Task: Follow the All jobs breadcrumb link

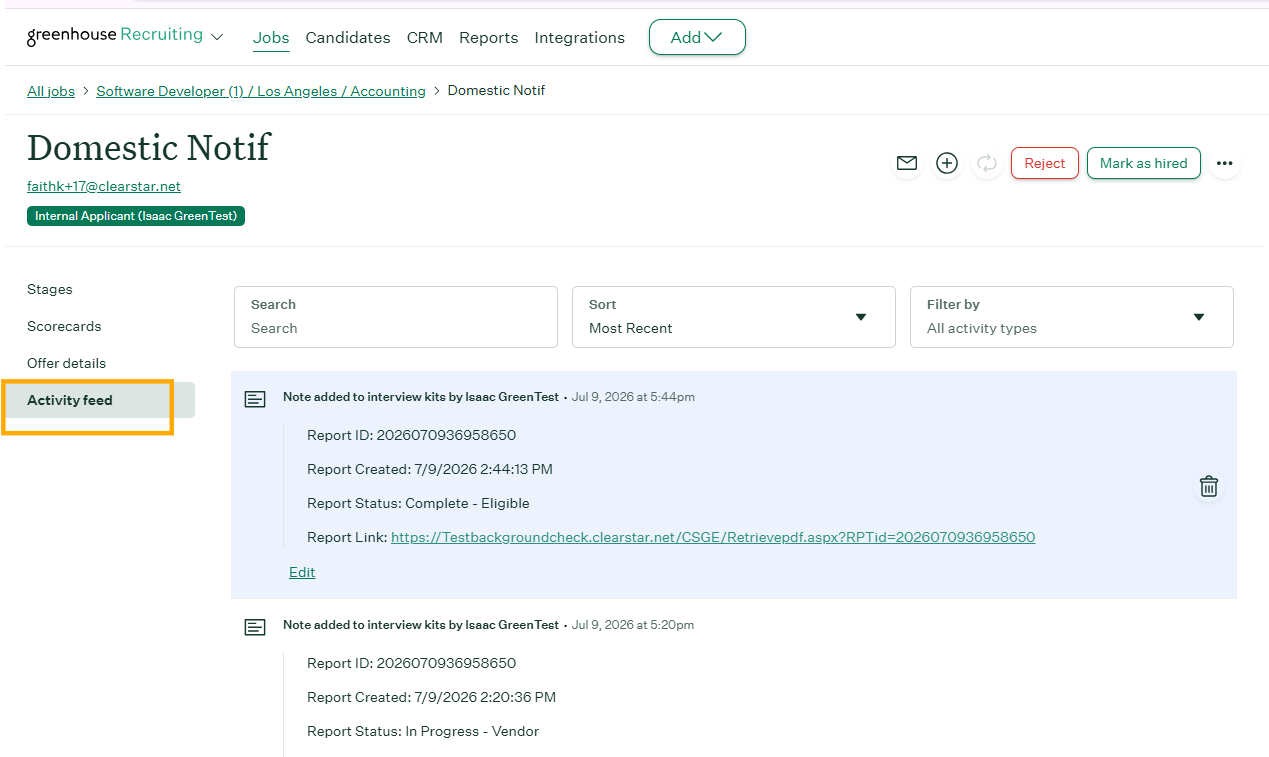Action: coord(51,91)
